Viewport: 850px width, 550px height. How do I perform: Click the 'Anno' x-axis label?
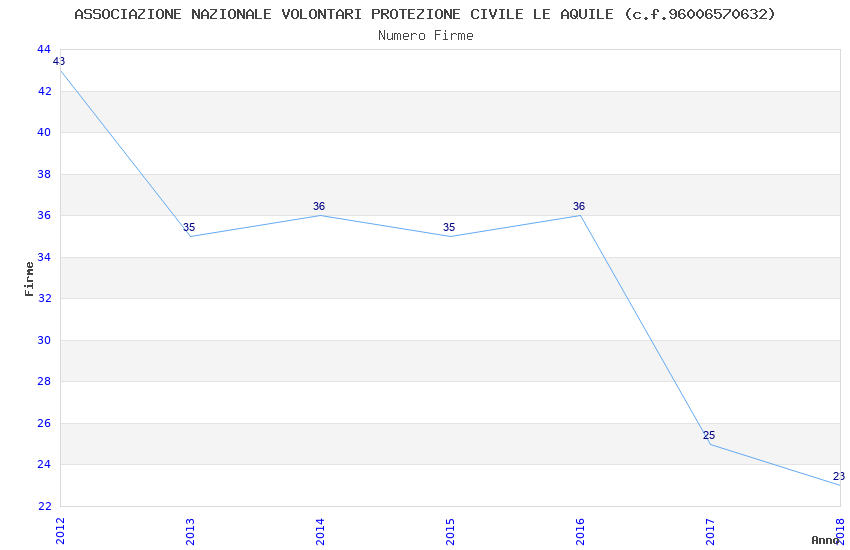click(825, 540)
